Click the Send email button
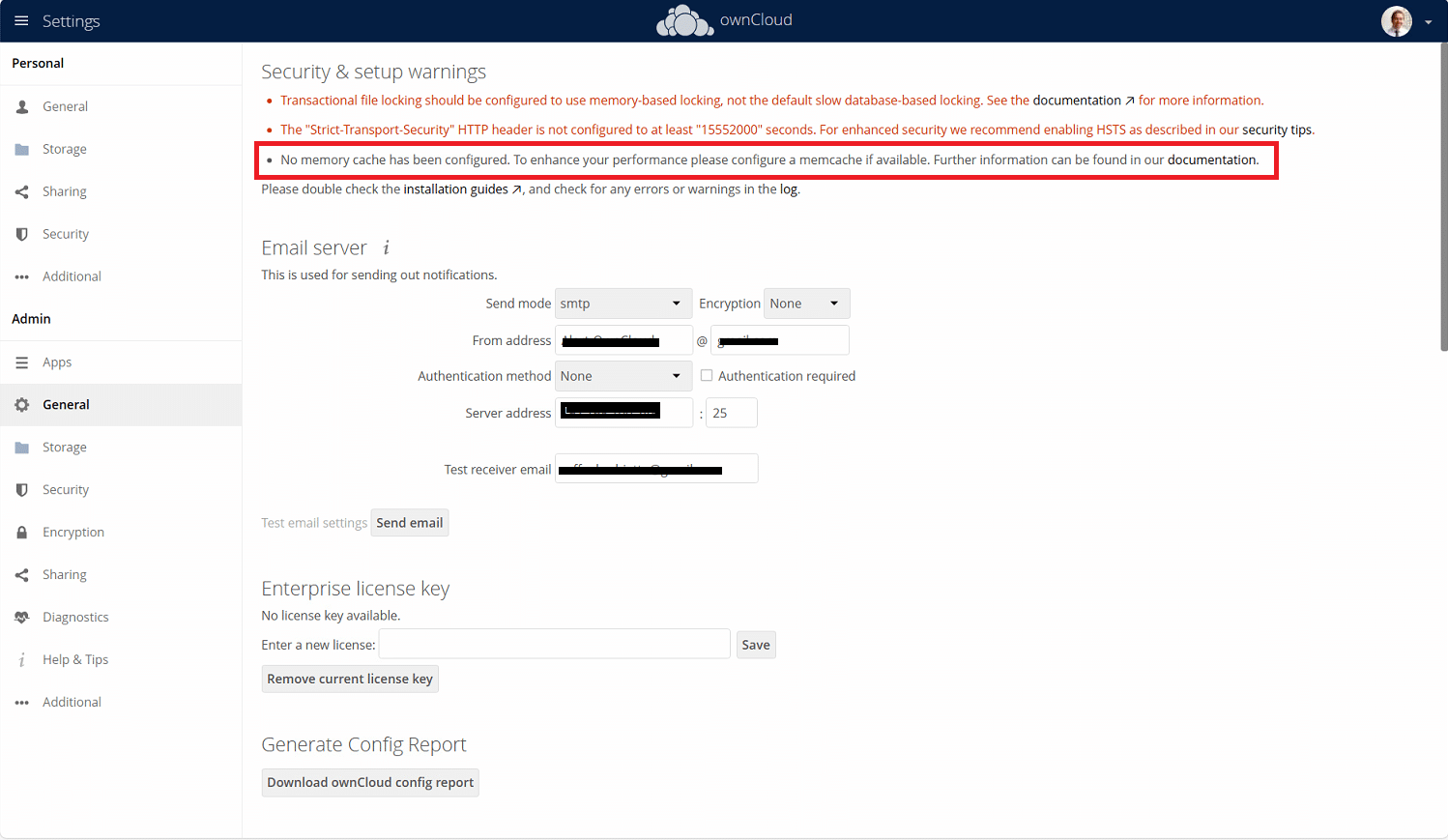Screen dimensions: 1448x840 (410, 523)
